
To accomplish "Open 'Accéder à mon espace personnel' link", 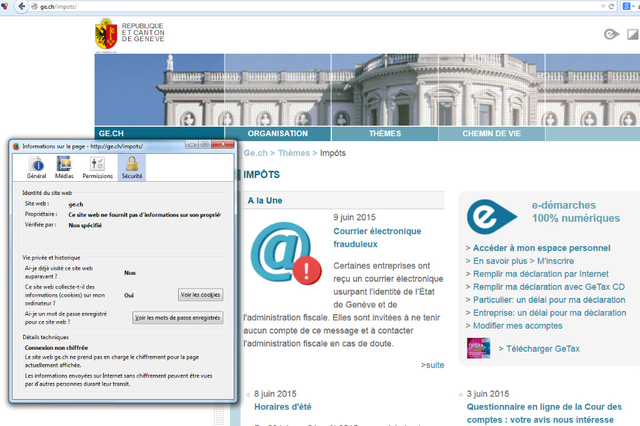I will (541, 248).
